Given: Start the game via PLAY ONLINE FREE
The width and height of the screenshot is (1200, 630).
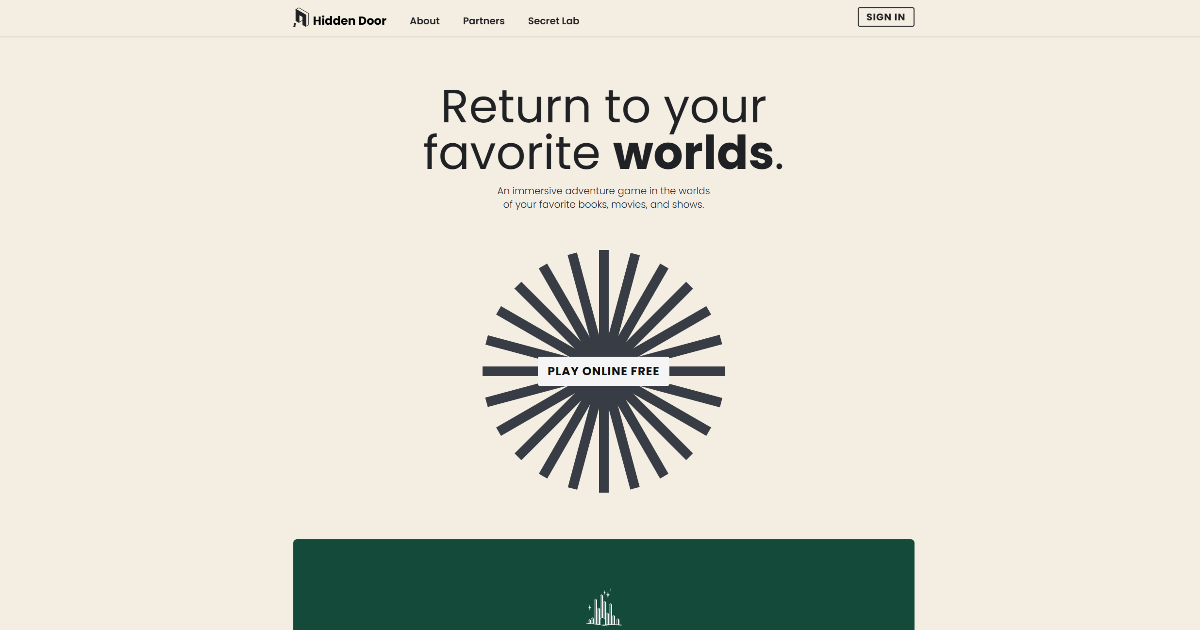Looking at the screenshot, I should 604,371.
